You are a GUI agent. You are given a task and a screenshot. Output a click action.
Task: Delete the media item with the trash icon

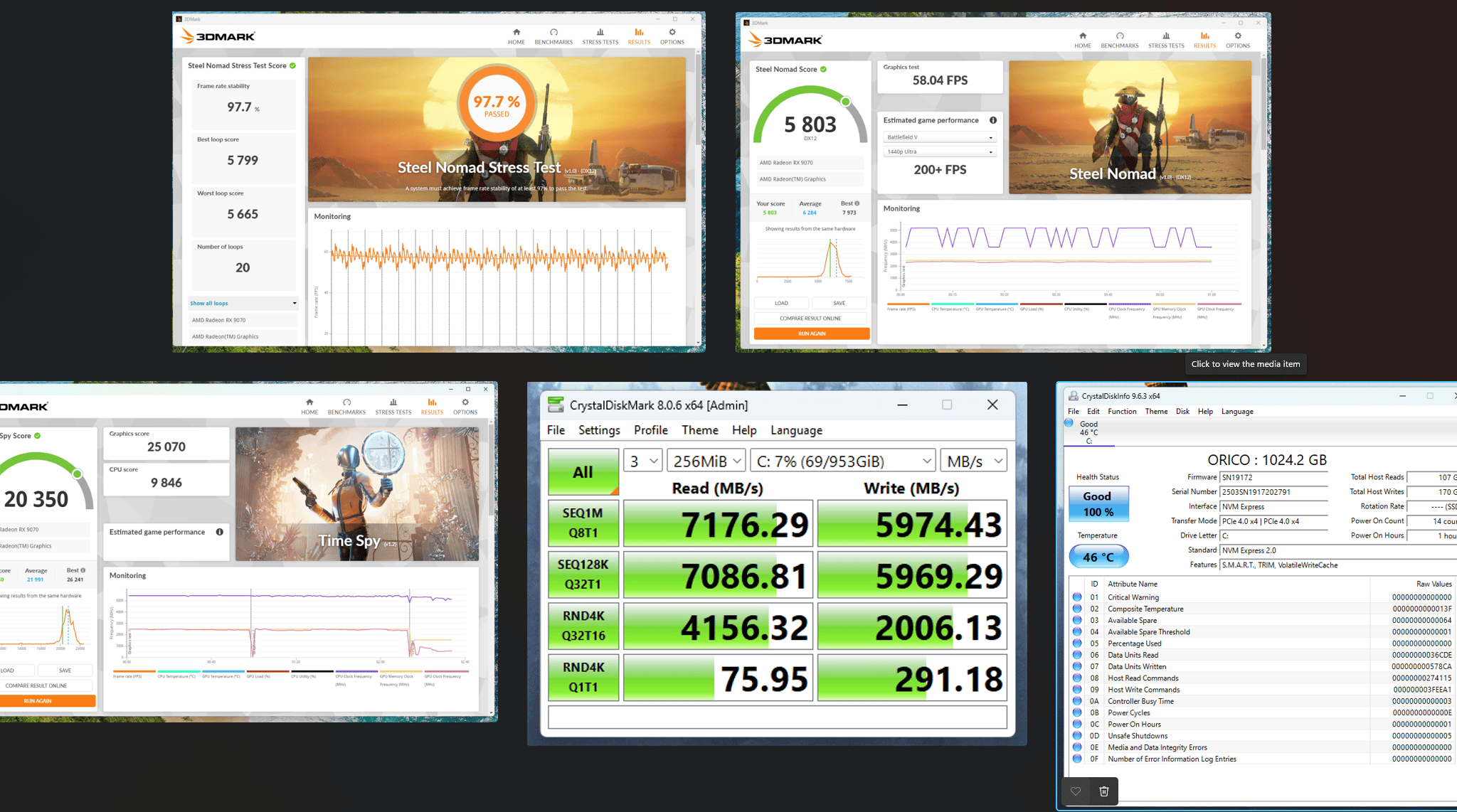[1104, 791]
